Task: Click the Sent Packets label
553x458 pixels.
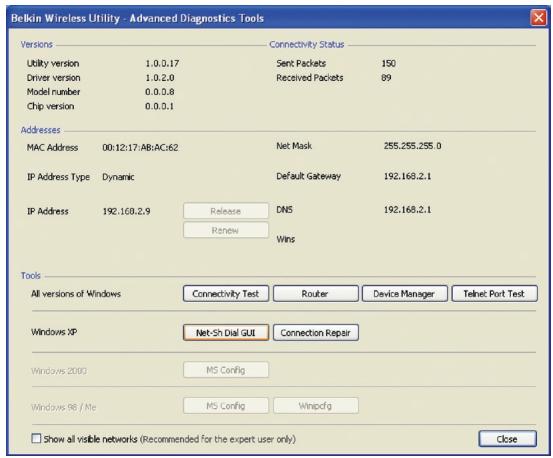Action: tap(301, 63)
